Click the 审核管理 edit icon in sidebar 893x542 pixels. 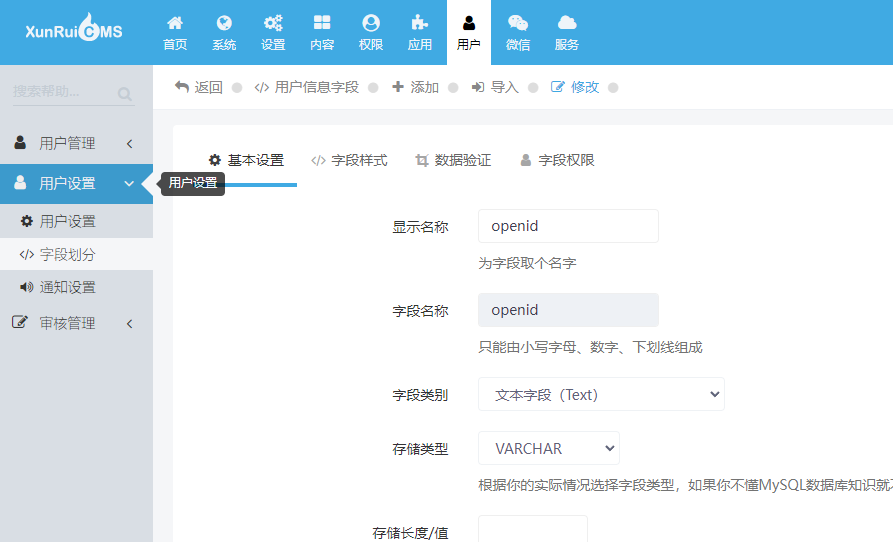[x=19, y=322]
